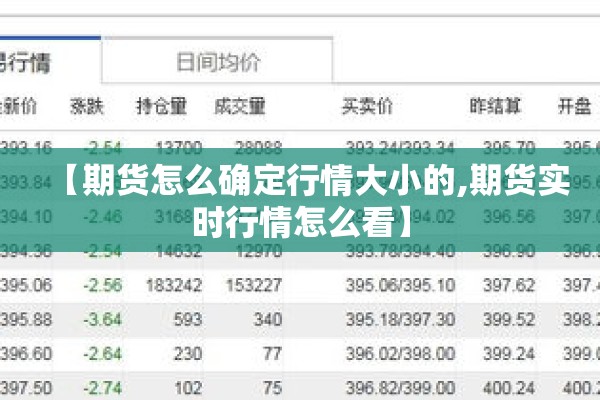
Task: Click the 开盘 column header
Action: 574,106
